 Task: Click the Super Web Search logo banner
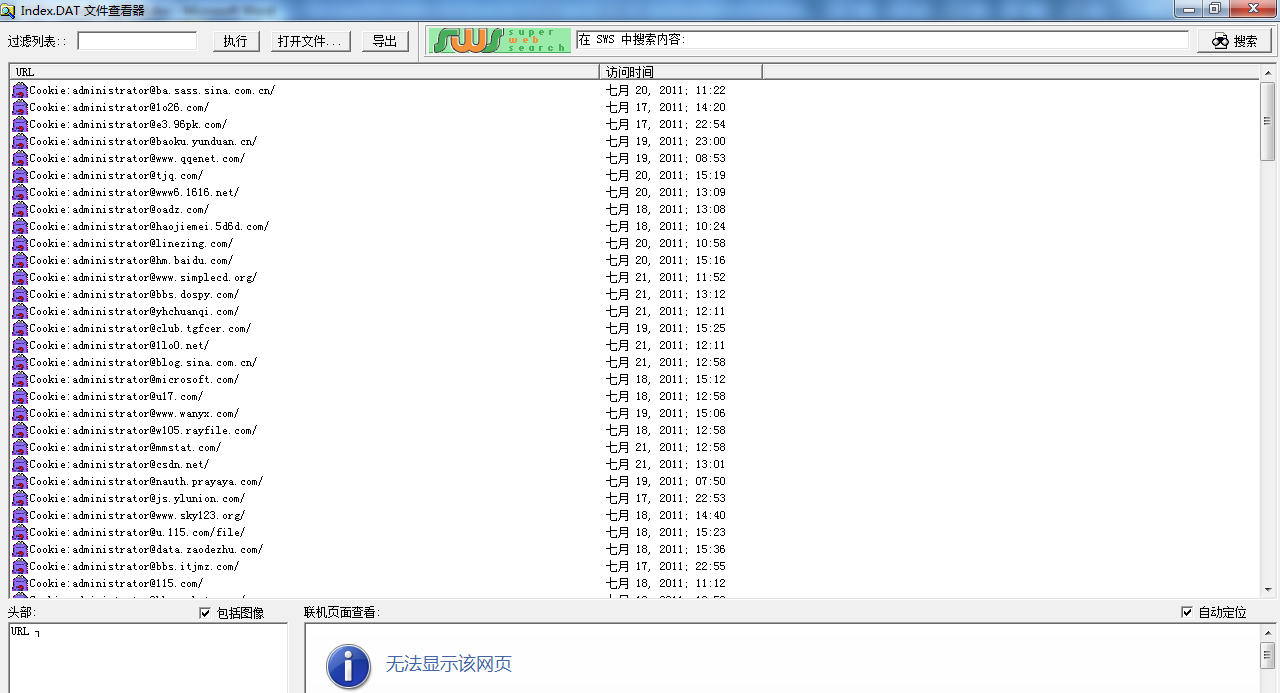499,40
